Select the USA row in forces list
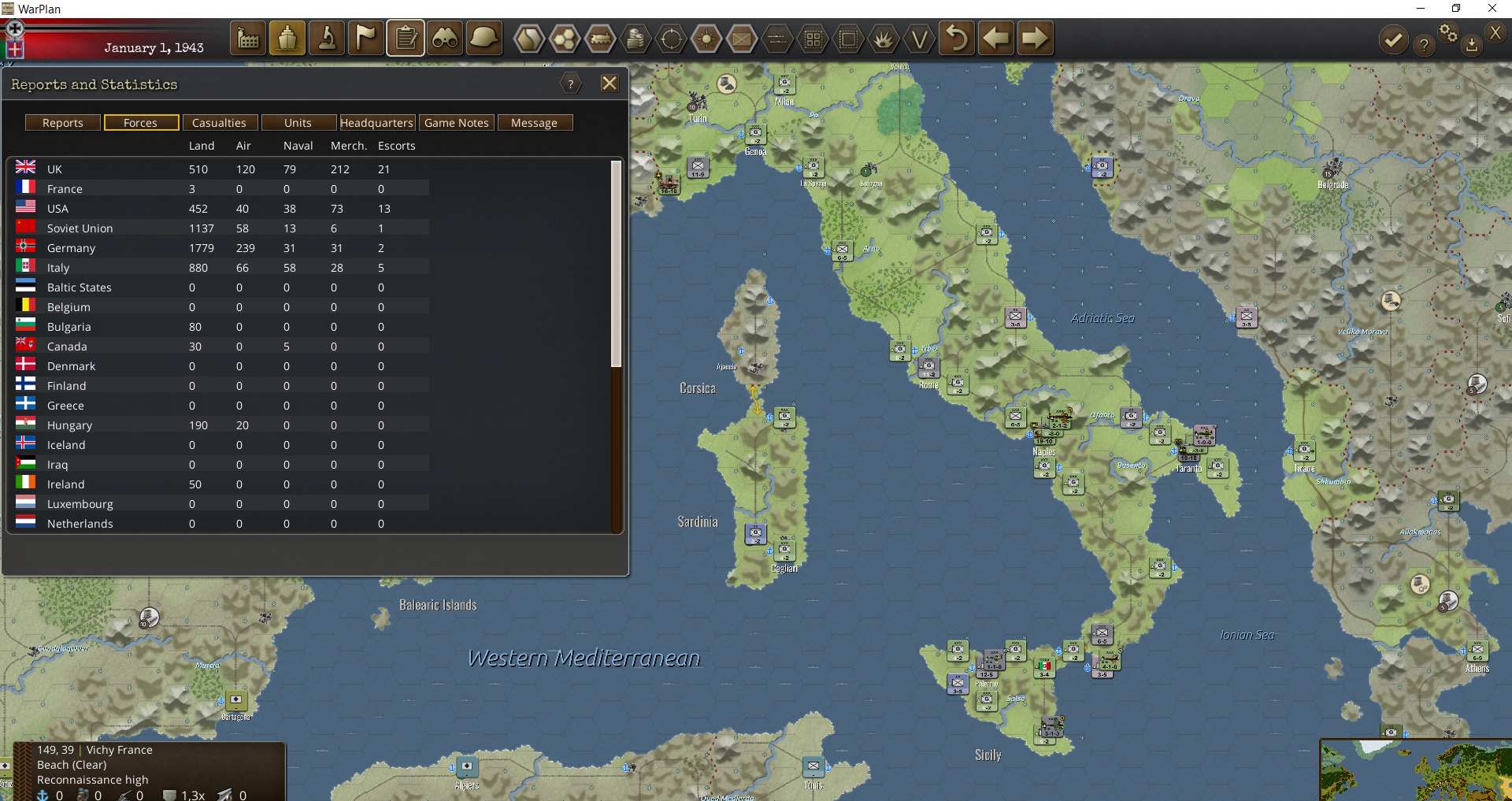Image resolution: width=1512 pixels, height=801 pixels. 220,208
